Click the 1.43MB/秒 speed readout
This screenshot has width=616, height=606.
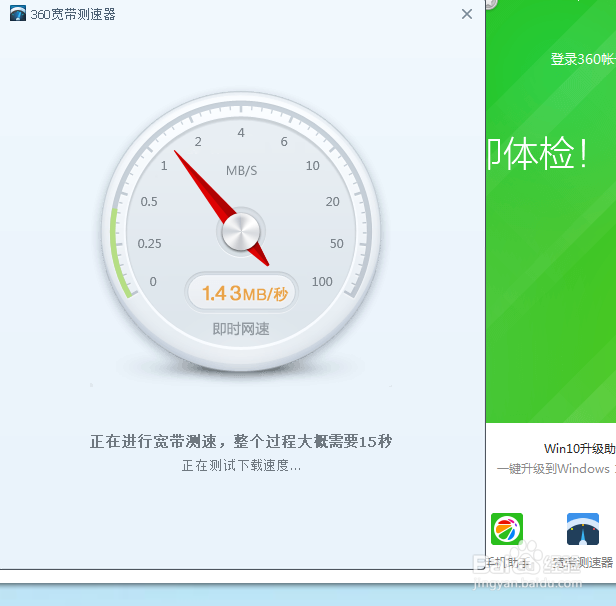244,293
